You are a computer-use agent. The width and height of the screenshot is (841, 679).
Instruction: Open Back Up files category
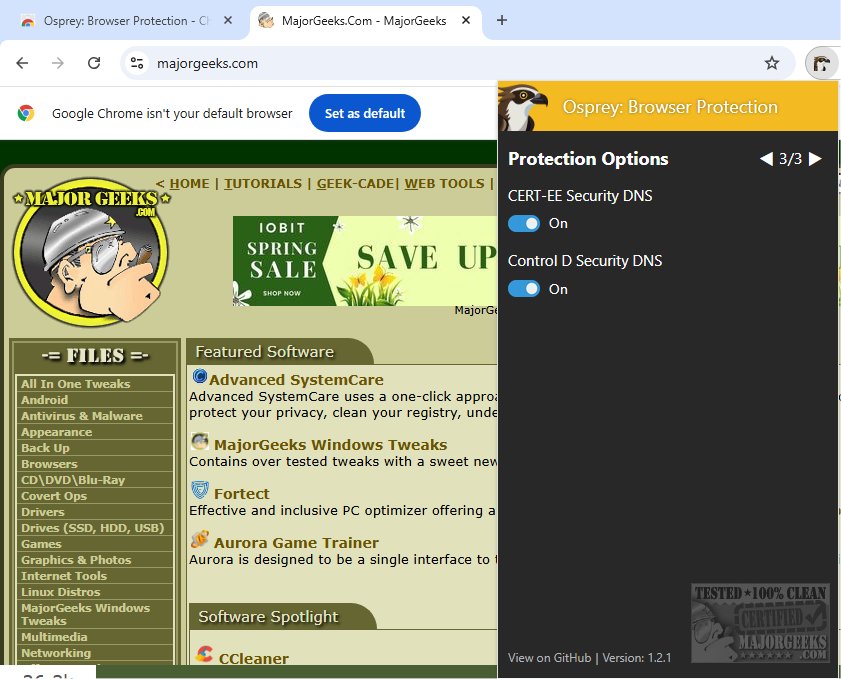pos(45,448)
